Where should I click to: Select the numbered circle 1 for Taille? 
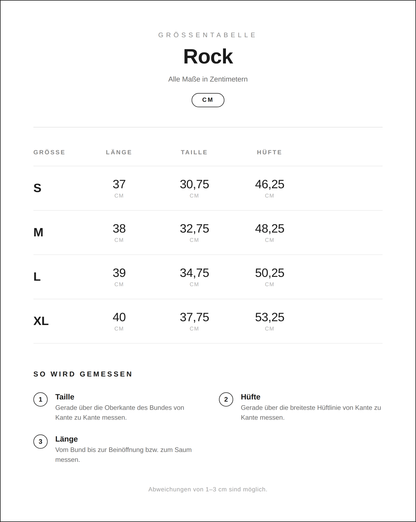tap(40, 399)
